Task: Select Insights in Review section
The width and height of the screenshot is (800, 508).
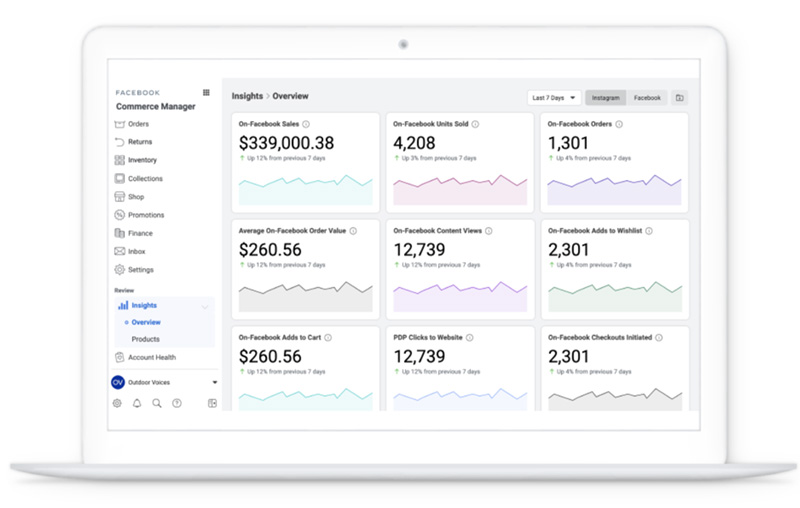Action: (144, 305)
